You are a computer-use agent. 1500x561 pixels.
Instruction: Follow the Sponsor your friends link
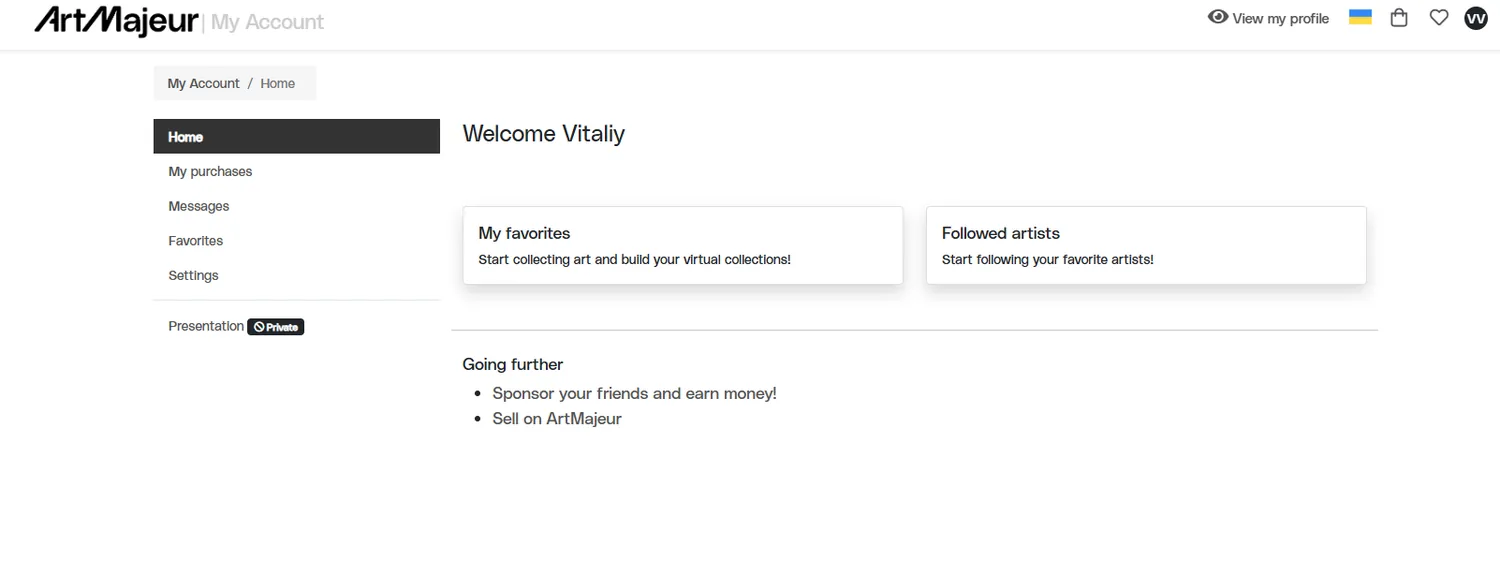634,394
